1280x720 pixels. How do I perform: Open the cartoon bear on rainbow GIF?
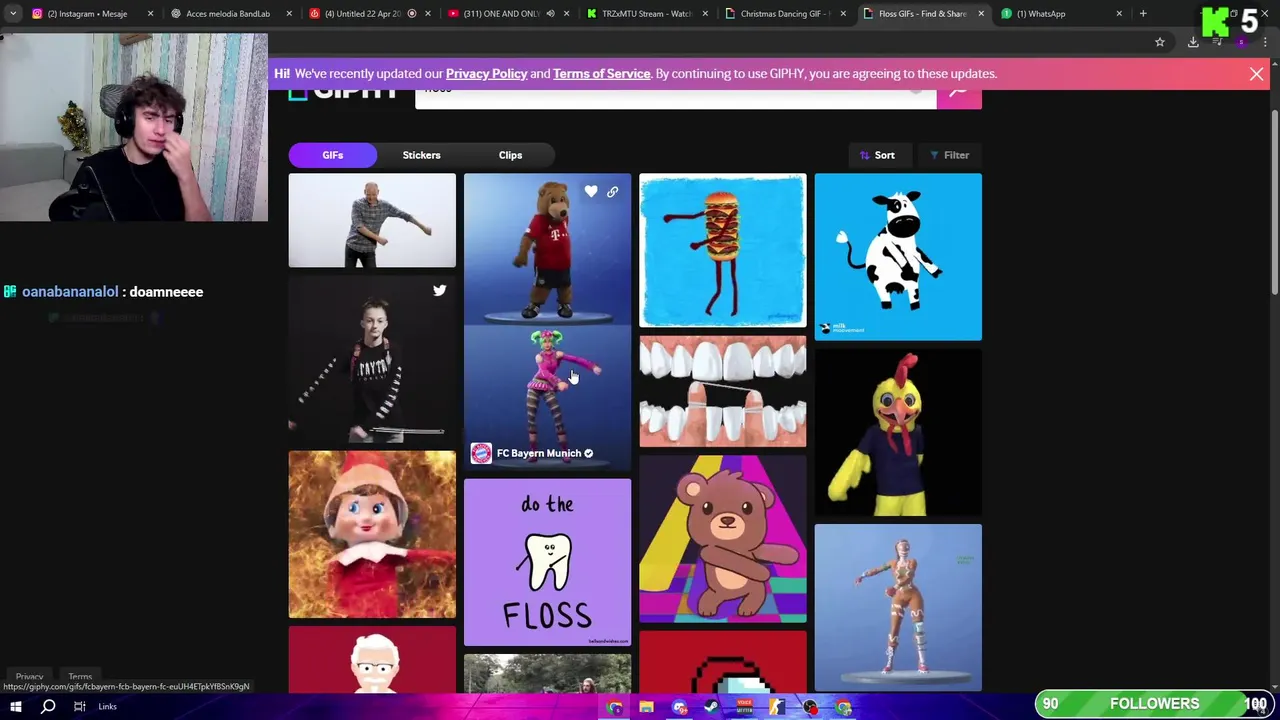722,539
